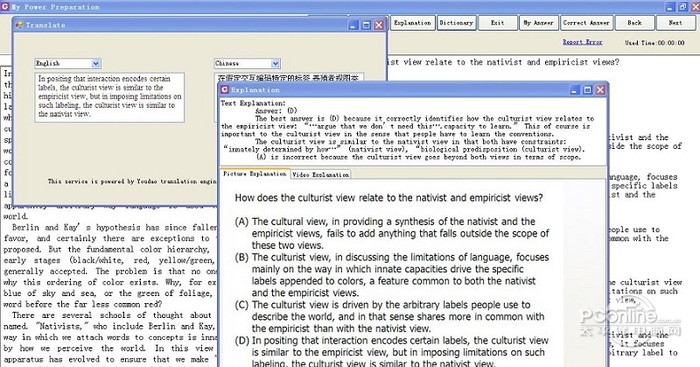Open the Report Error link
The height and width of the screenshot is (367, 700).
[582, 42]
